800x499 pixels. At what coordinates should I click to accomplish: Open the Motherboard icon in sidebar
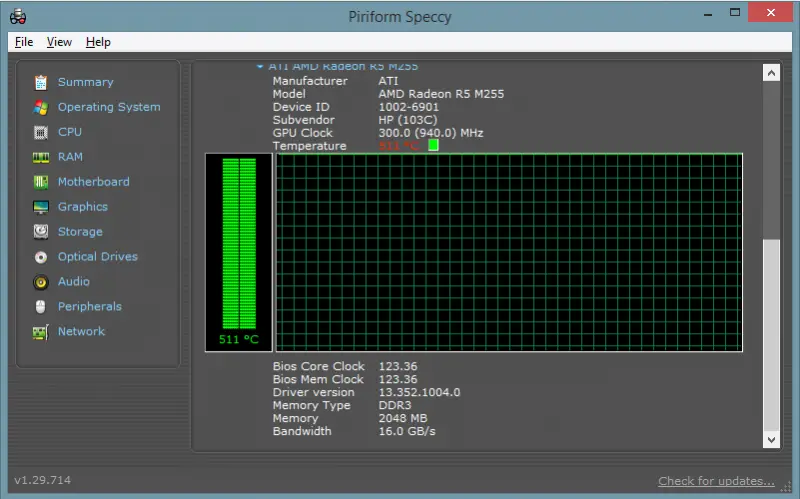point(41,182)
